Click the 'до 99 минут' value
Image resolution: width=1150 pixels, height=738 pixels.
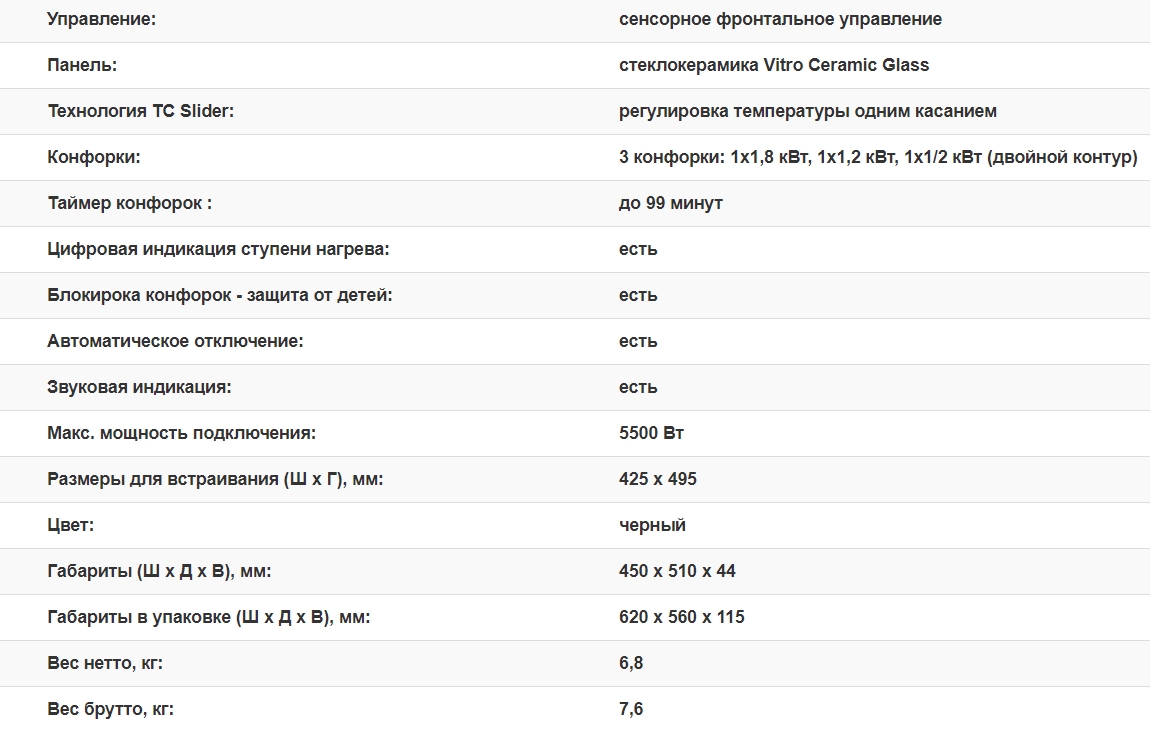670,203
